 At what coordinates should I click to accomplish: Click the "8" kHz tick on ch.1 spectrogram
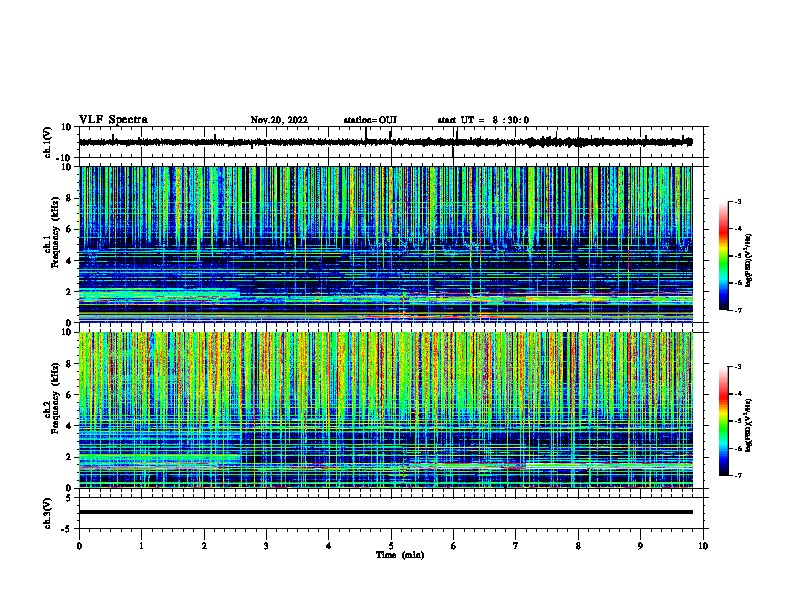(70, 198)
